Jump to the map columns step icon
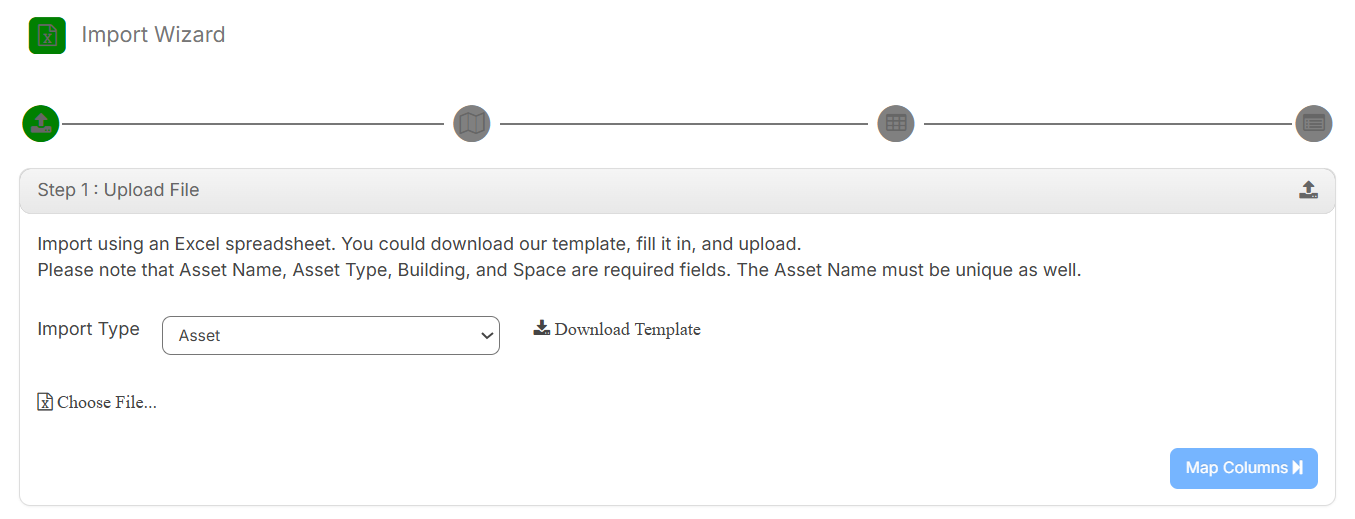 [x=472, y=124]
